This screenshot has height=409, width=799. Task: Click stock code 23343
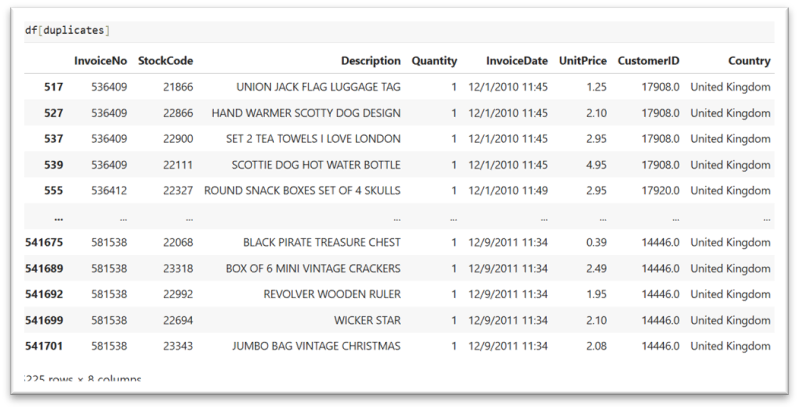click(x=176, y=346)
